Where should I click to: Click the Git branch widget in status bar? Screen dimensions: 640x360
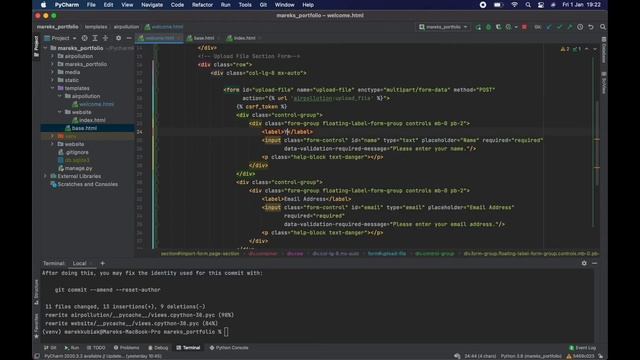pos(580,356)
